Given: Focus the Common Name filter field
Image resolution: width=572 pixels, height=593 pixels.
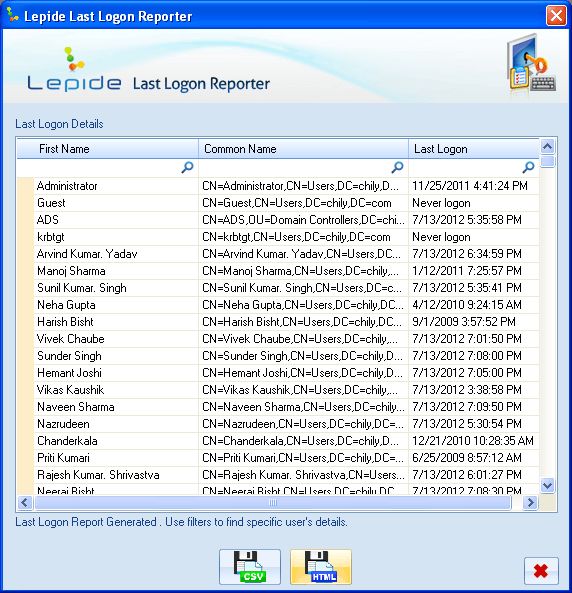Looking at the screenshot, I should pos(303,168).
